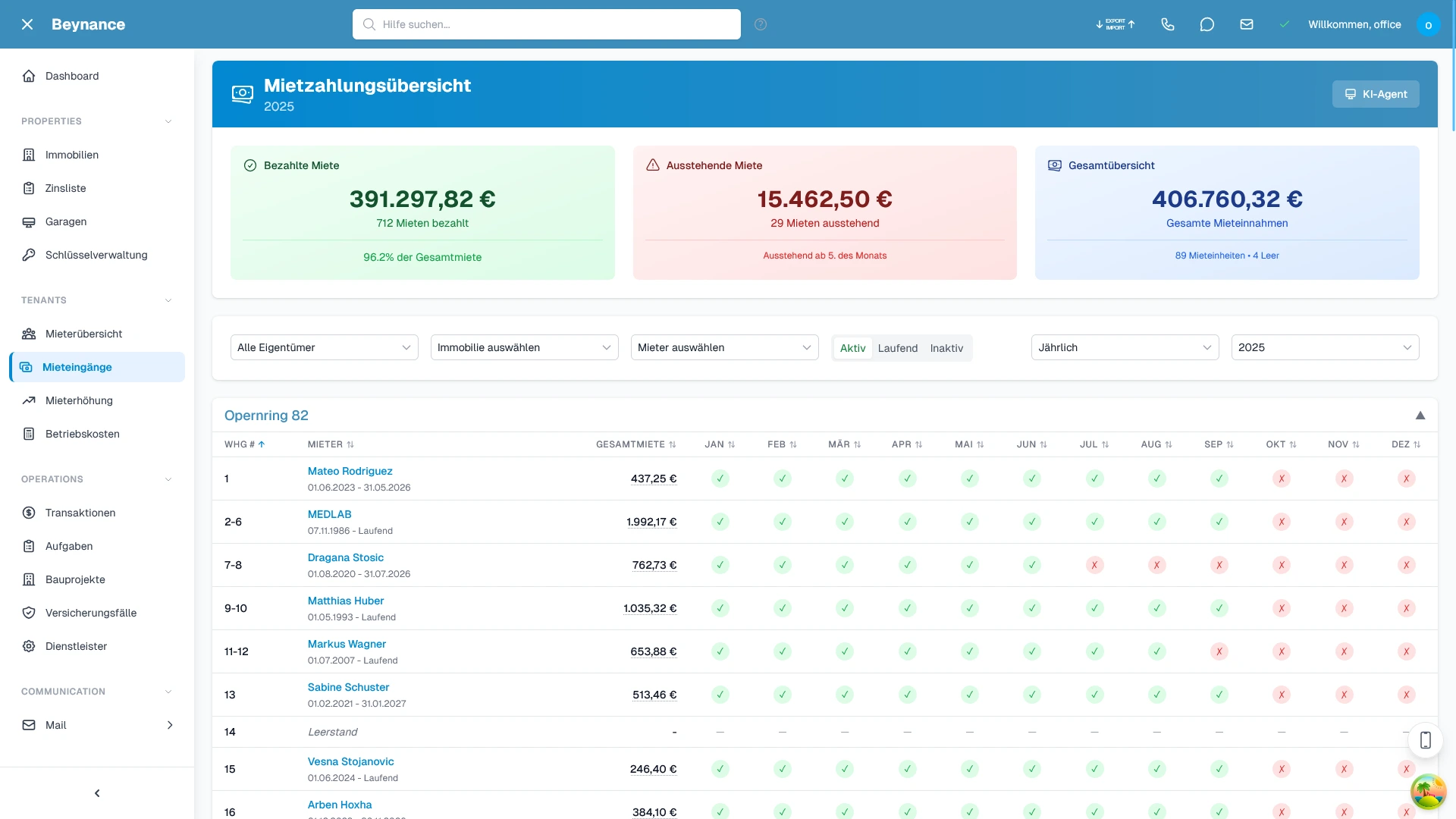Open the Immobilien section in the sidebar
This screenshot has height=819, width=1456.
pyautogui.click(x=71, y=155)
